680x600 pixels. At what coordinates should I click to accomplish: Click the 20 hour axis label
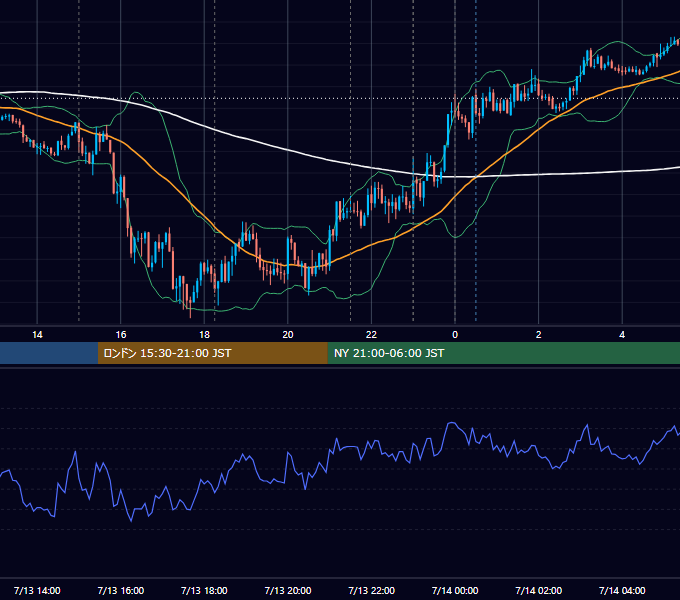[x=288, y=335]
